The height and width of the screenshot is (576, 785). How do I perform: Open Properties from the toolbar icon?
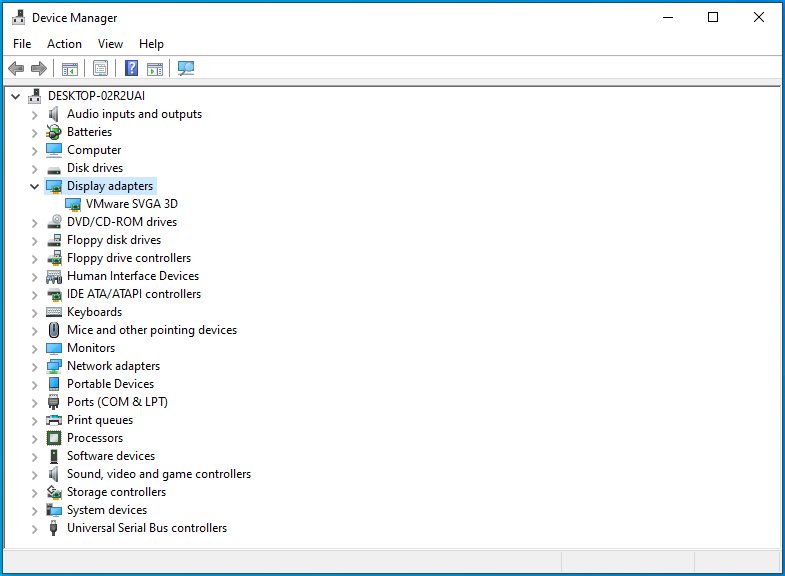(x=100, y=69)
